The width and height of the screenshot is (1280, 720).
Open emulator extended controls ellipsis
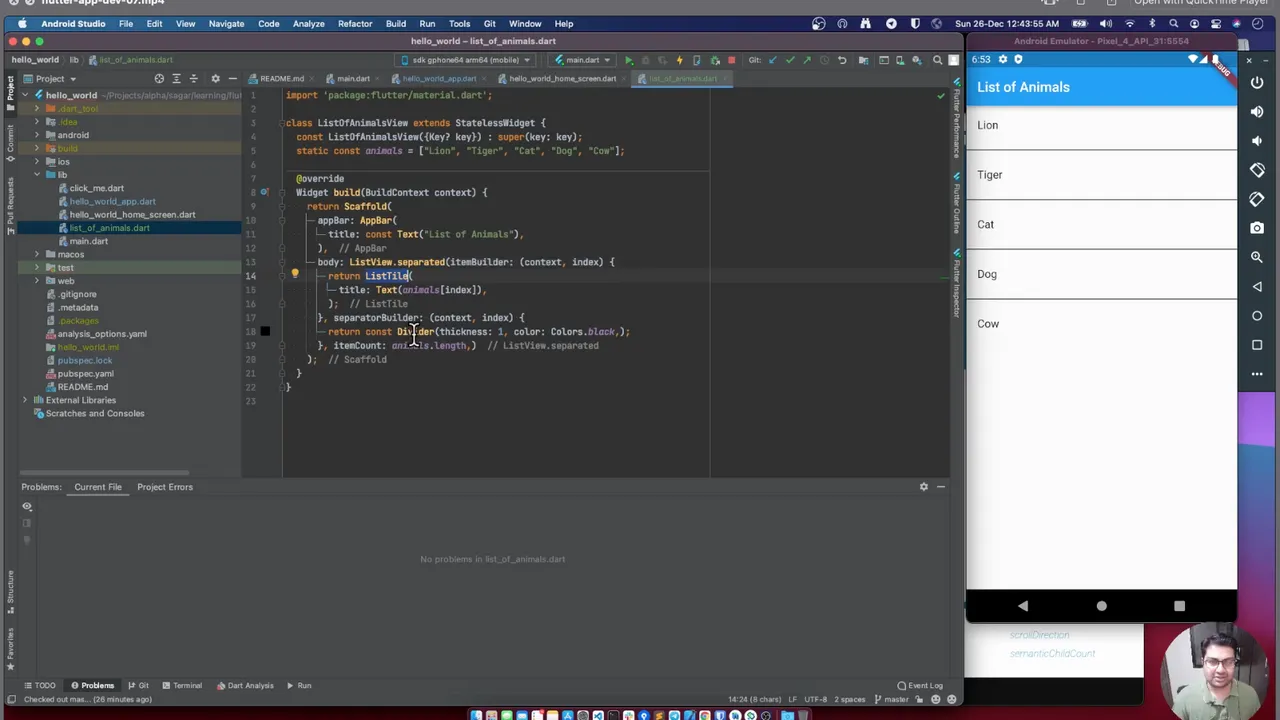tap(1257, 374)
